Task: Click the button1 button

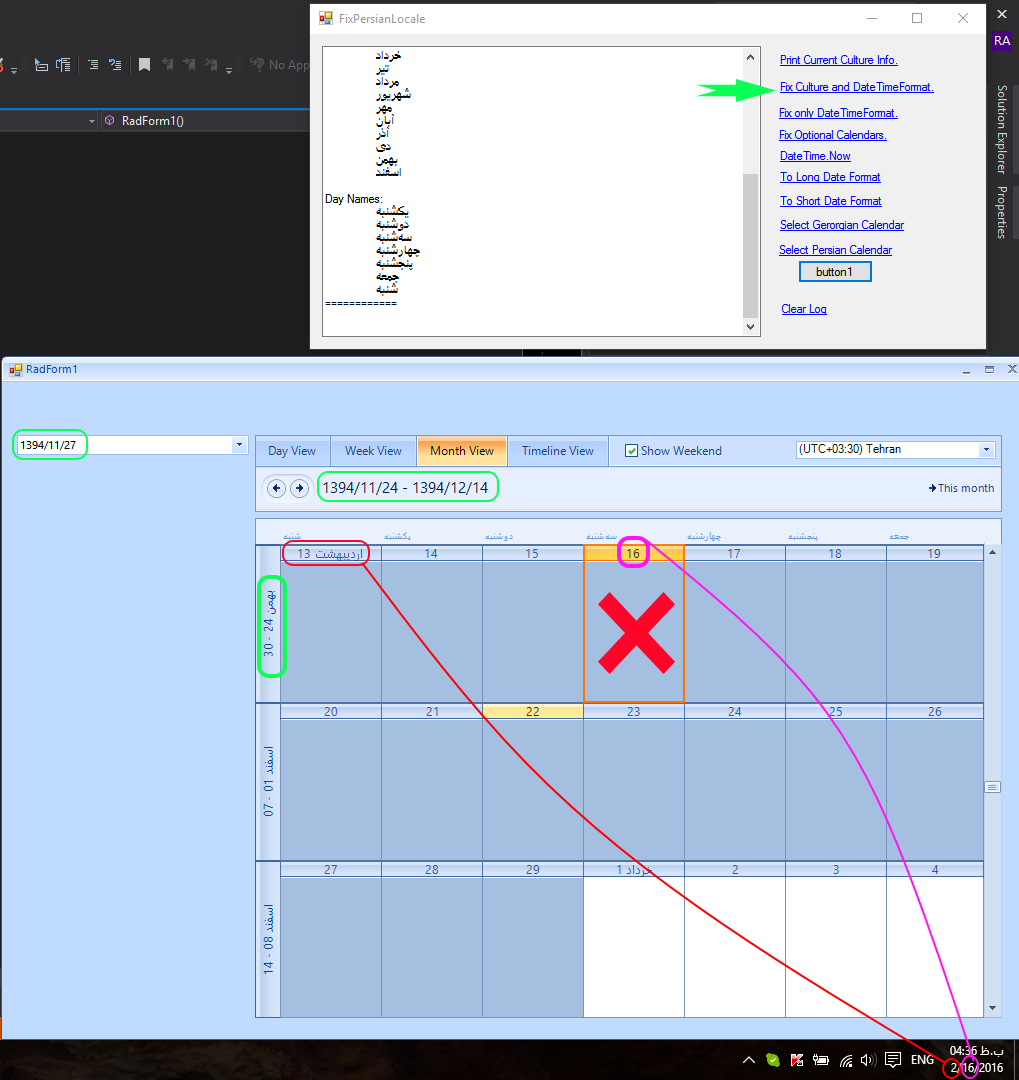Action: pyautogui.click(x=835, y=272)
